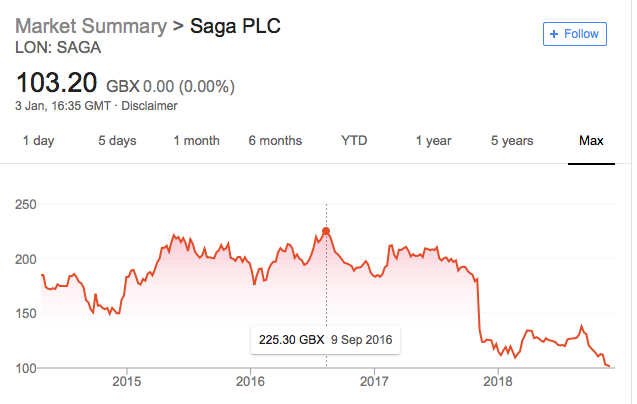Open the Disclaimer link
This screenshot has height=404, width=637.
149,105
